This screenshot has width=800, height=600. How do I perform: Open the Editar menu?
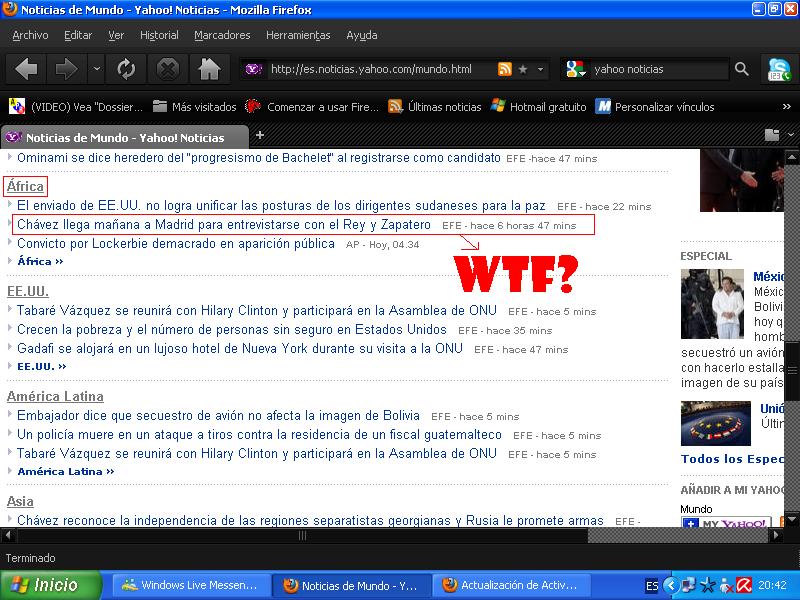(78, 35)
